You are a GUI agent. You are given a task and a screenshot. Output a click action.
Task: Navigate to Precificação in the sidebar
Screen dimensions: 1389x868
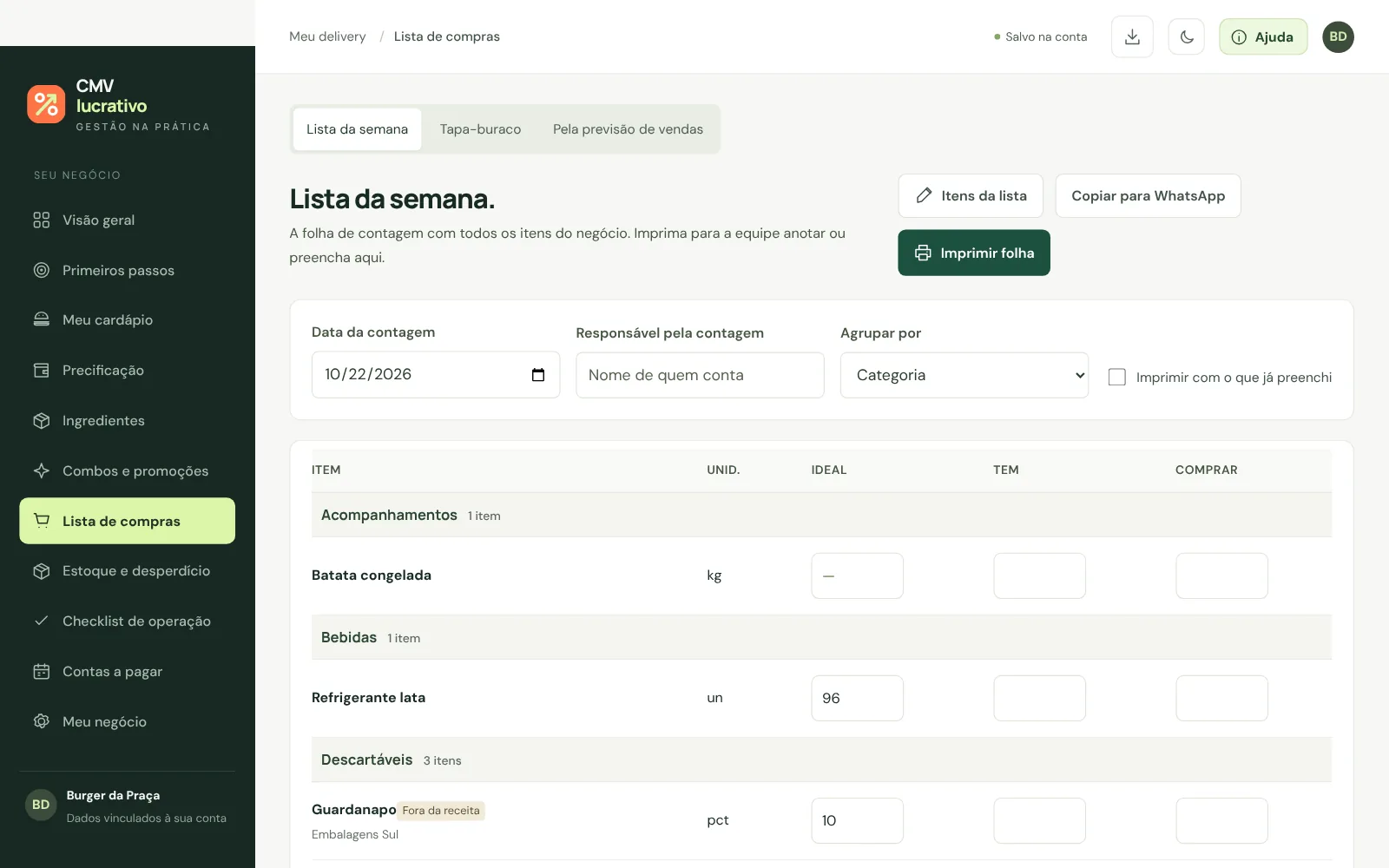(x=127, y=371)
